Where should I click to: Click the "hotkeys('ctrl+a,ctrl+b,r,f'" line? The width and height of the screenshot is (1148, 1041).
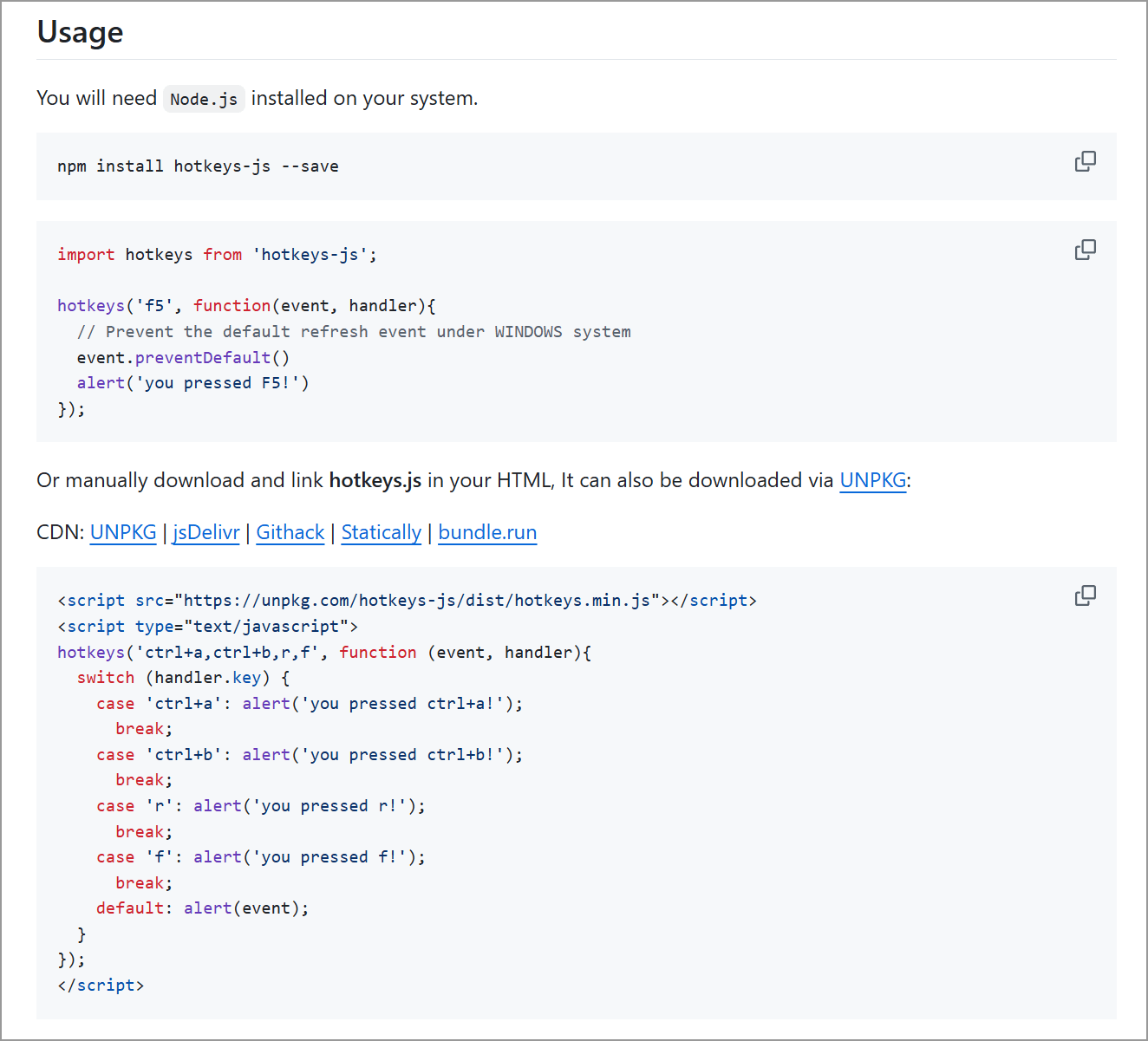click(x=324, y=653)
